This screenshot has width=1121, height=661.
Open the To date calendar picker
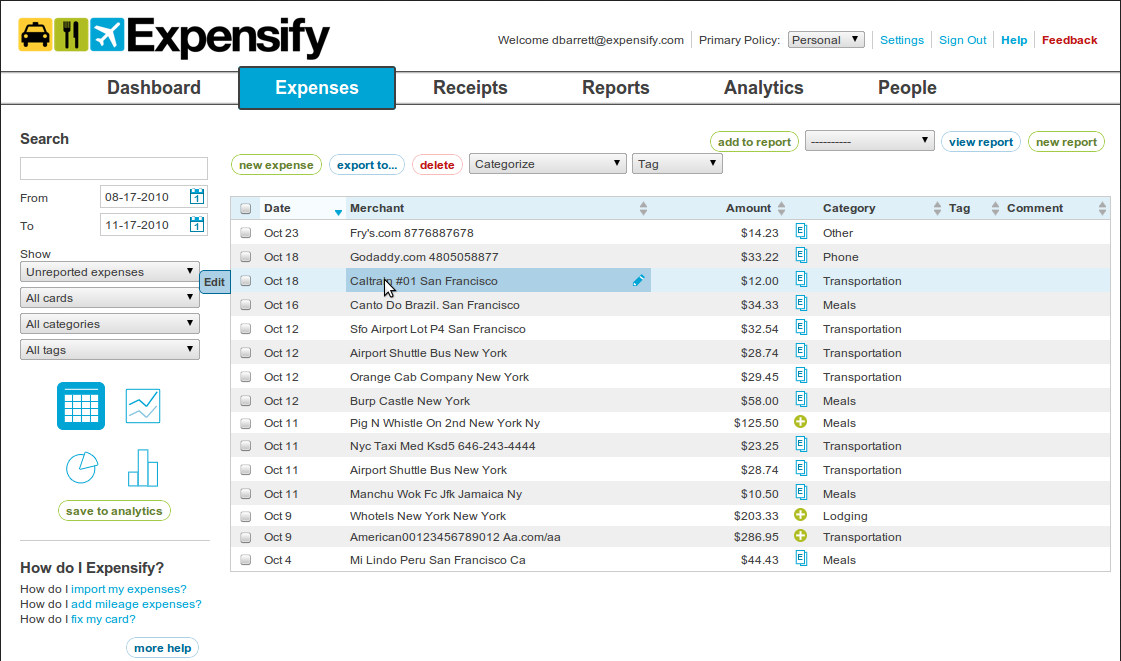coord(195,224)
